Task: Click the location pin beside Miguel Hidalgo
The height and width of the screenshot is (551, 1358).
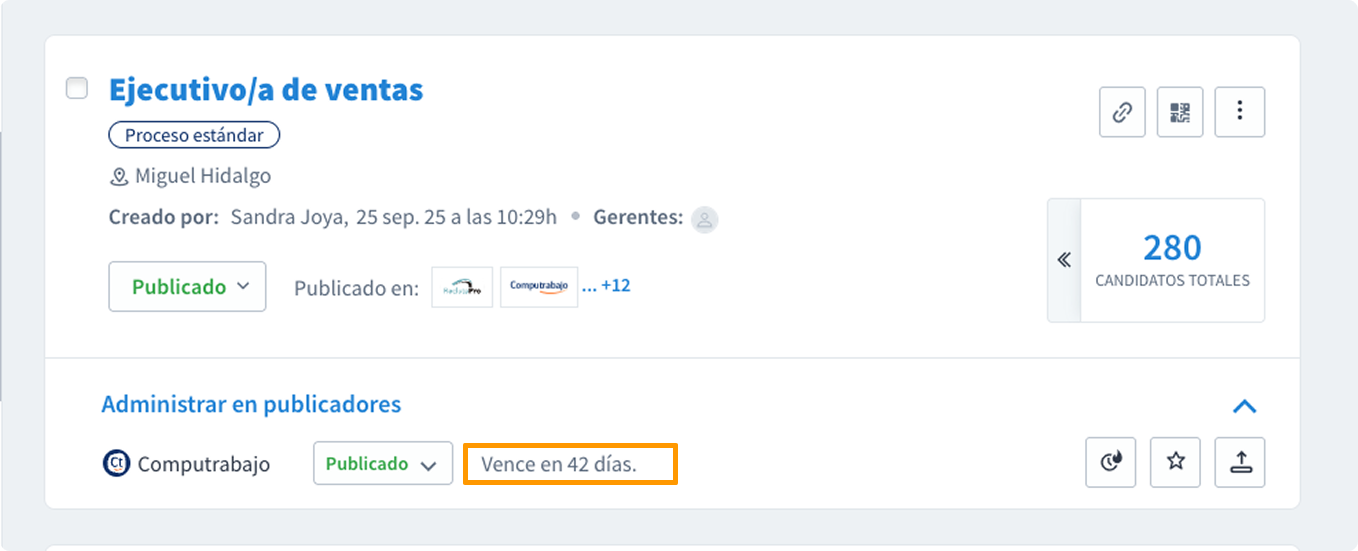Action: 119,177
